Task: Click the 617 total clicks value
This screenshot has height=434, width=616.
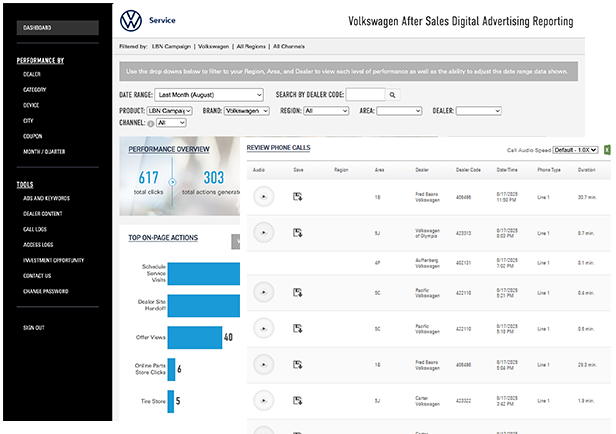Action: point(148,178)
